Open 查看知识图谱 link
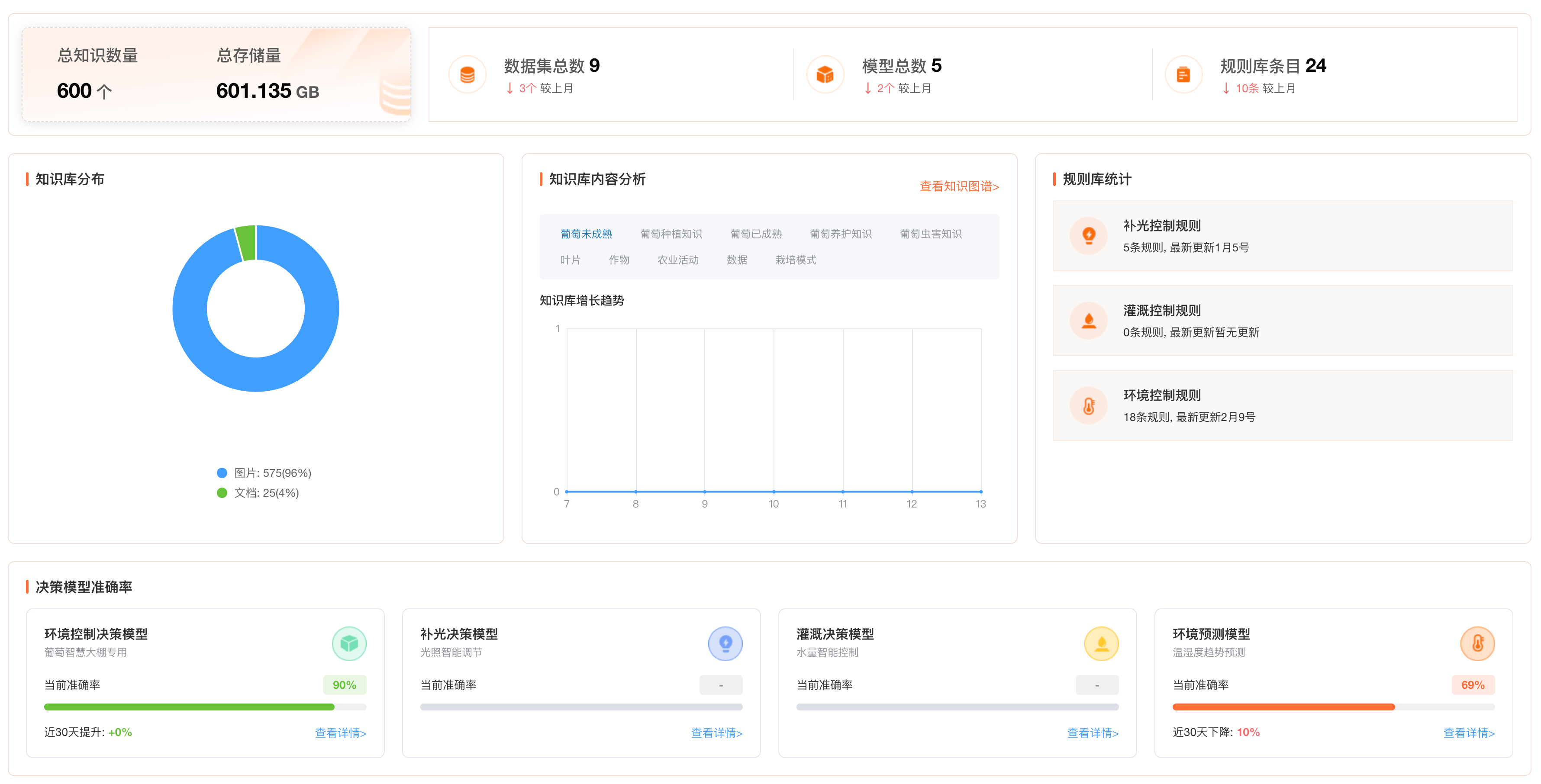Image resolution: width=1541 pixels, height=784 pixels. pos(959,186)
